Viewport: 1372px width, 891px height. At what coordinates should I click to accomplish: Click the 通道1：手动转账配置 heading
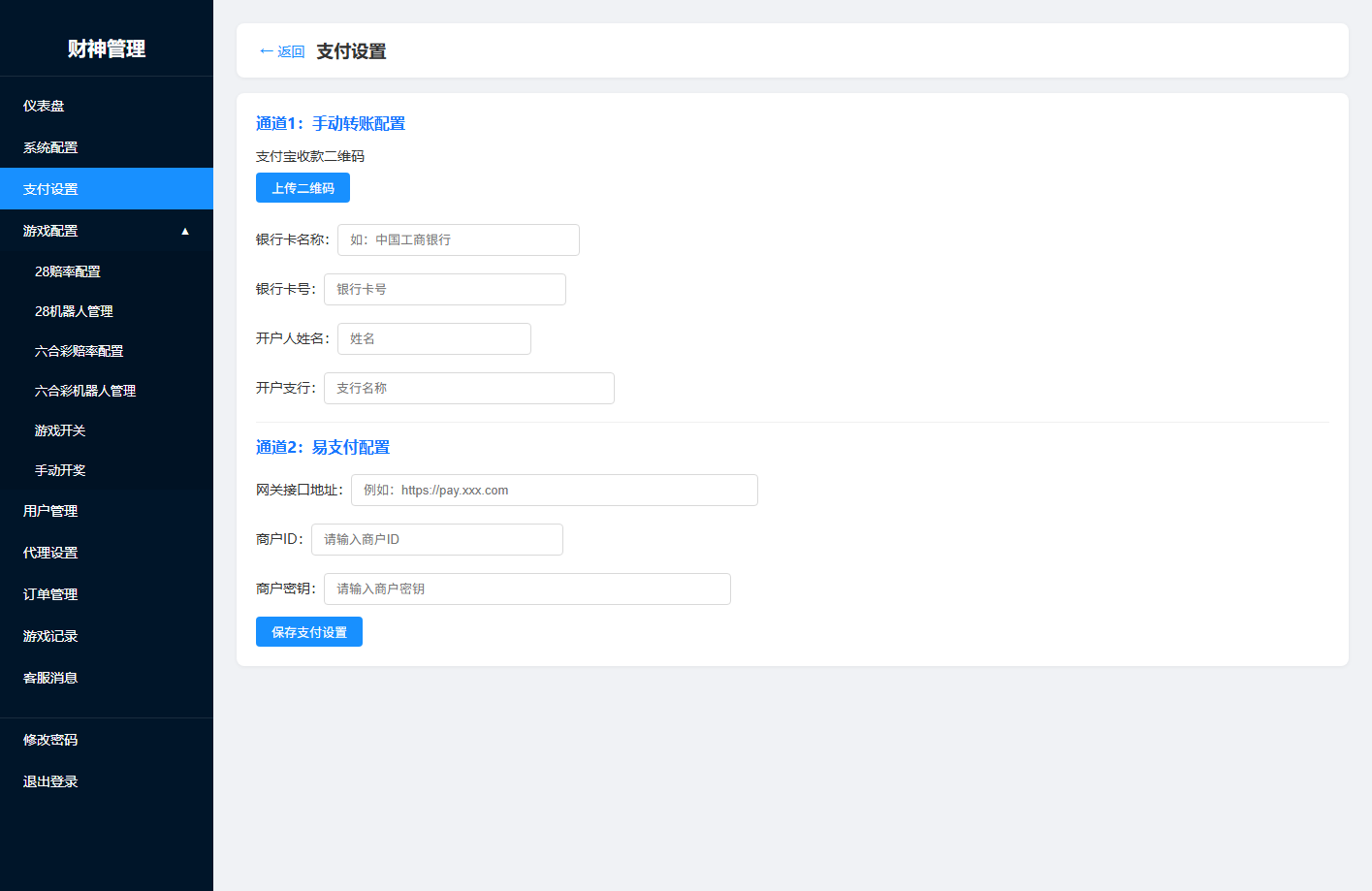coord(331,124)
